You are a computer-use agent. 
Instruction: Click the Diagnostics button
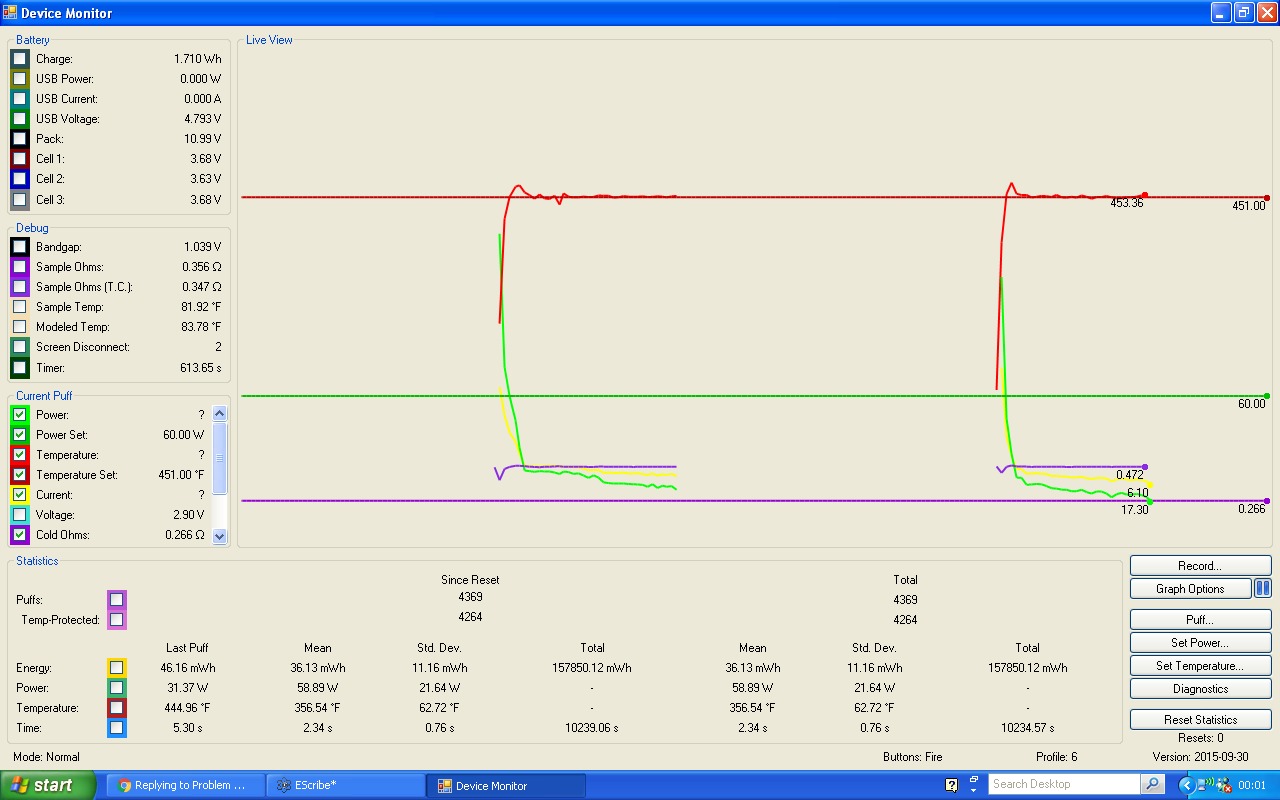tap(1200, 689)
